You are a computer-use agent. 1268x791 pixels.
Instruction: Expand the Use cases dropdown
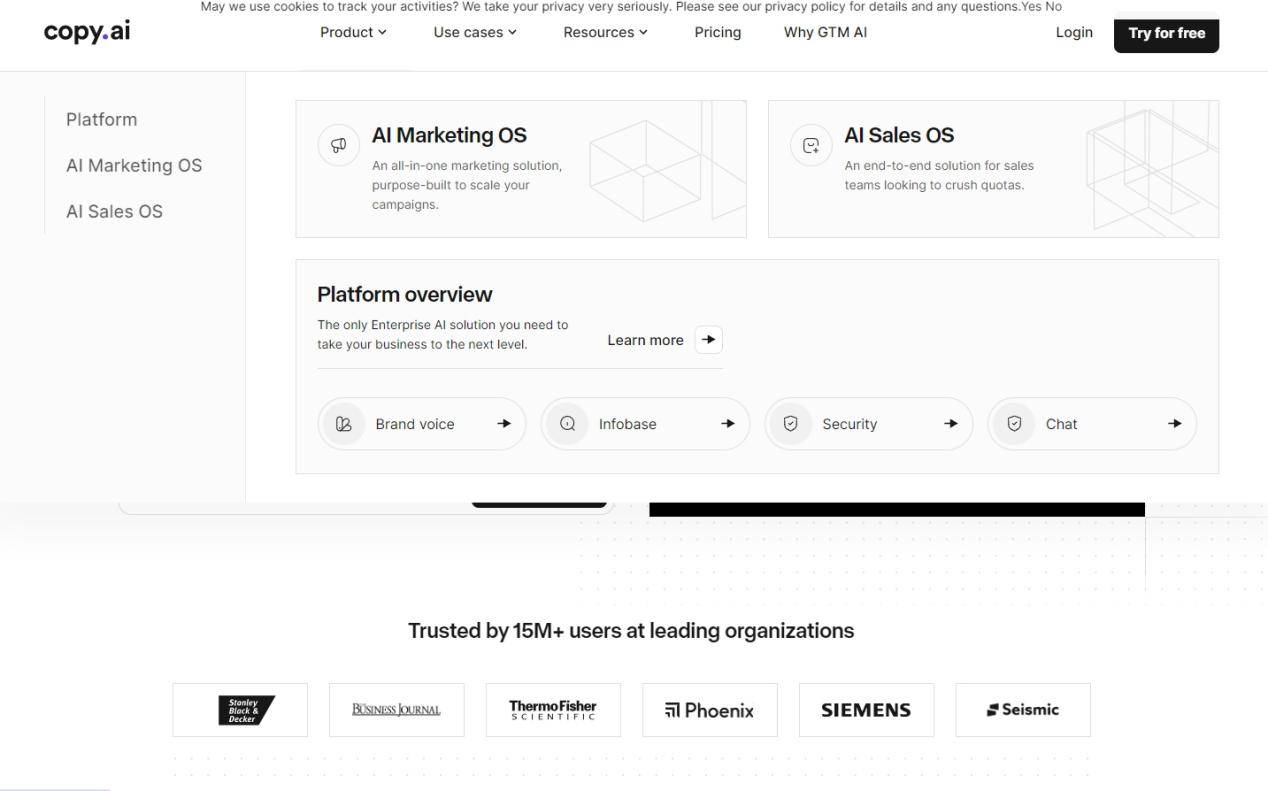click(475, 32)
